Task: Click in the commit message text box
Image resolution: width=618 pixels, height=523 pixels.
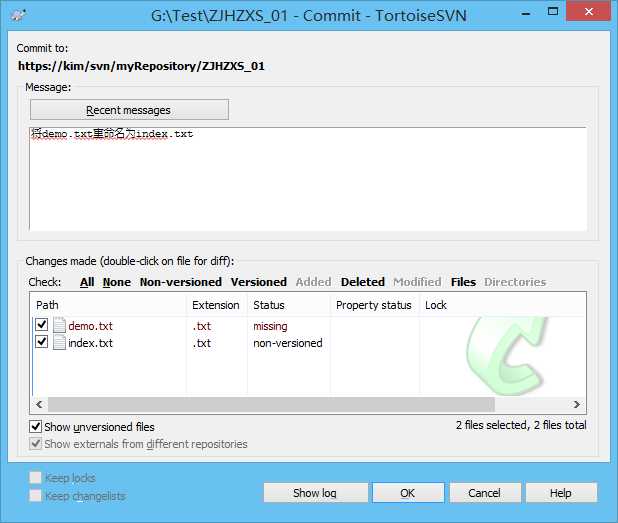Action: point(308,179)
